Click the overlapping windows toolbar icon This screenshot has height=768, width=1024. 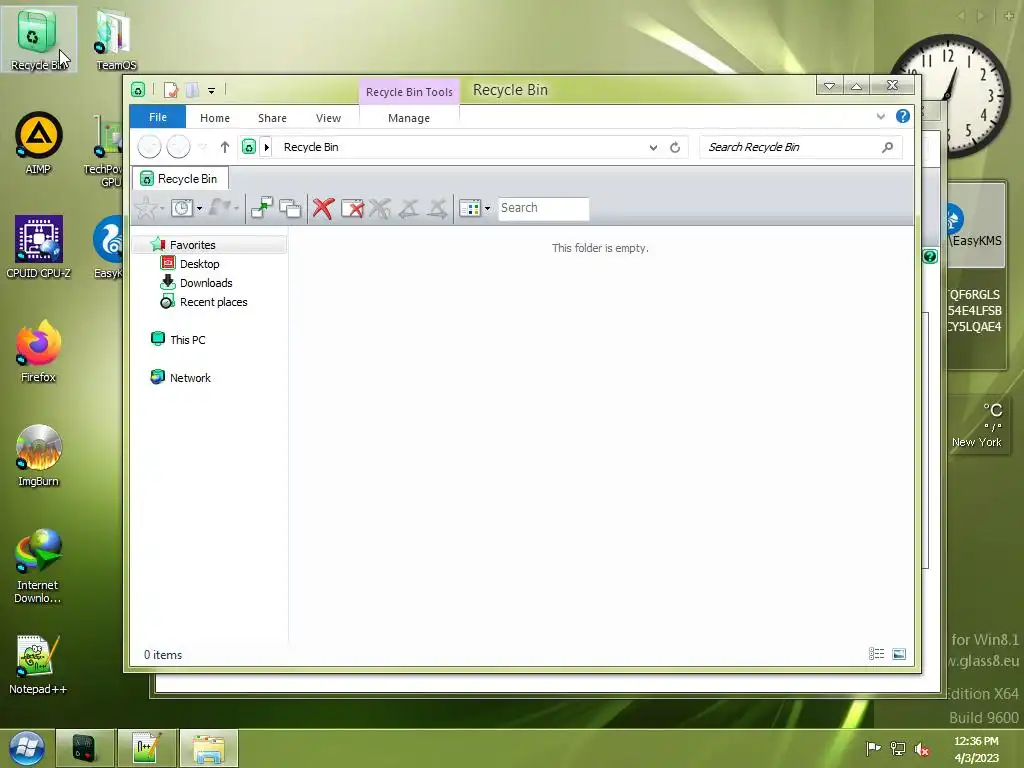pyautogui.click(x=290, y=208)
